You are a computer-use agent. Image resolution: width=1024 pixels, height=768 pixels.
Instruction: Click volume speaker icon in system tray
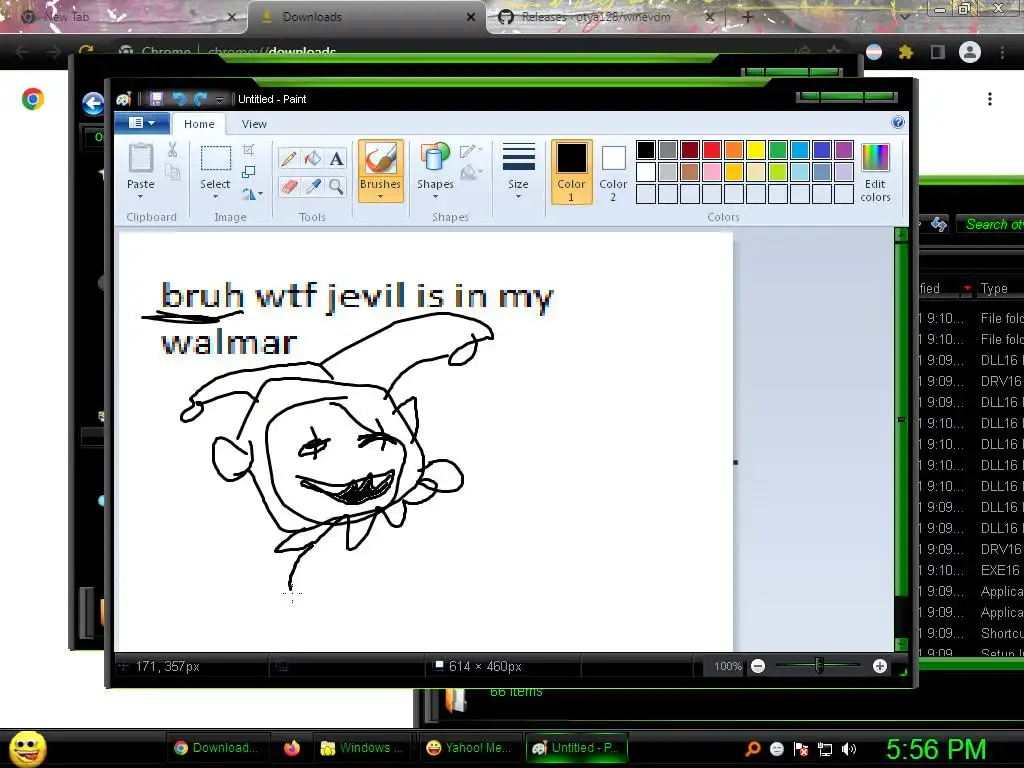pos(848,749)
